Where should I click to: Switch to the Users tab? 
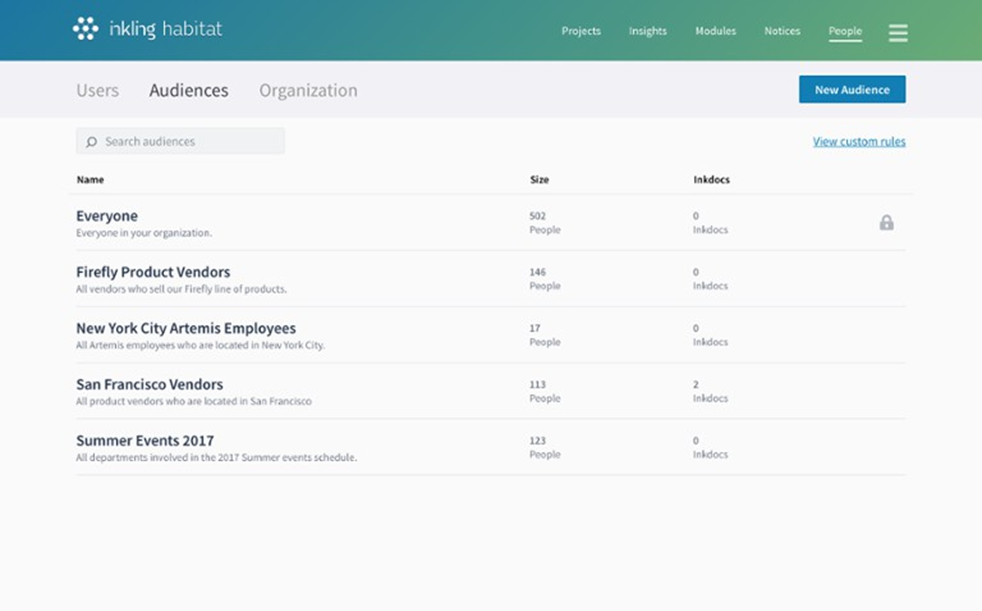(97, 90)
